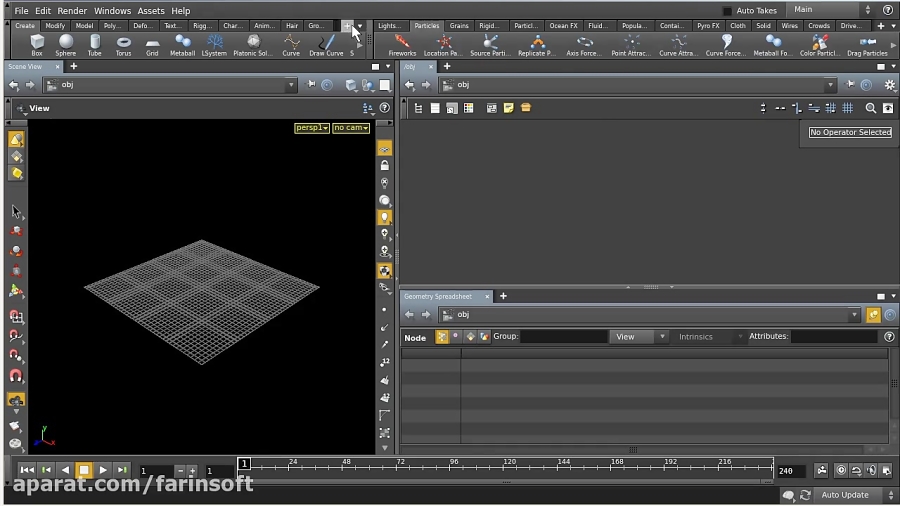The height and width of the screenshot is (506, 900).
Task: Expand Geometry Spreadsheet obj path dropdown
Action: click(854, 315)
